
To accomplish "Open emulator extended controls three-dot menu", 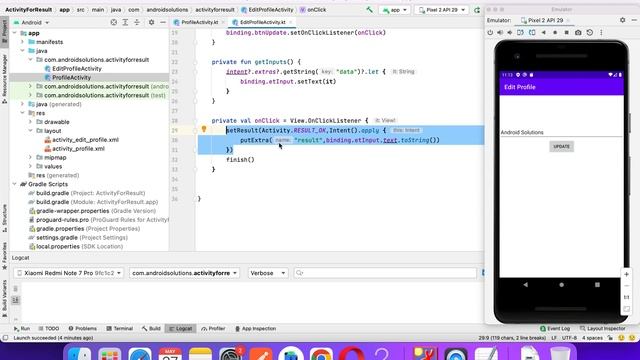I will (x=601, y=32).
